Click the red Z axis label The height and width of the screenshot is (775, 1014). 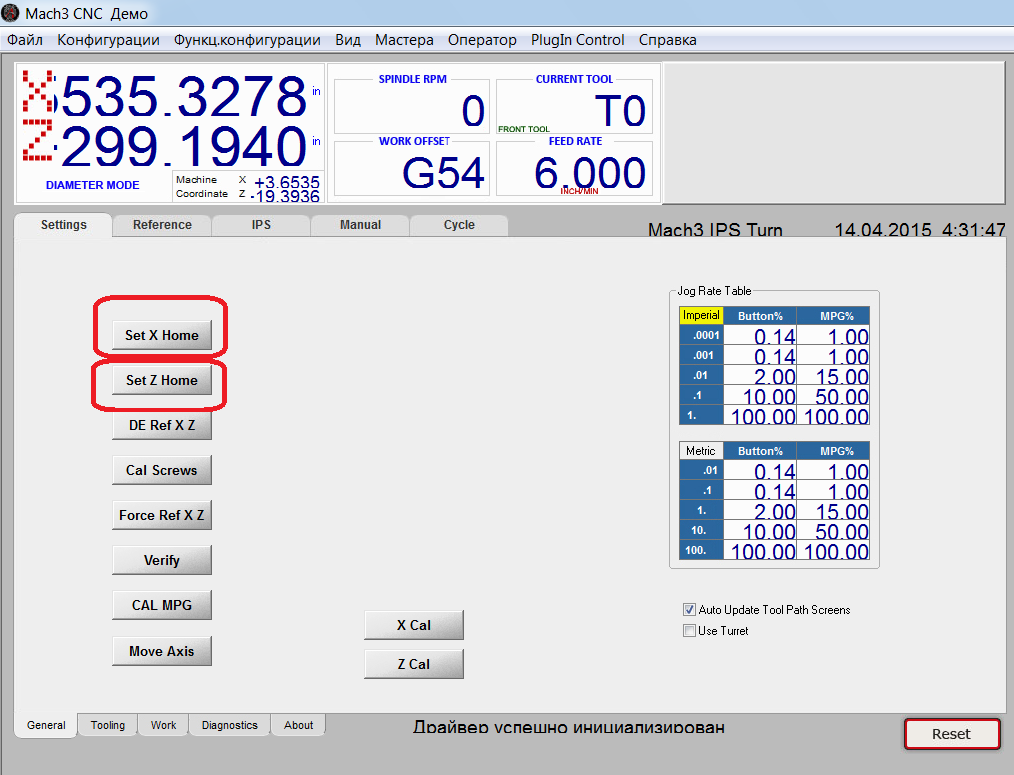click(38, 140)
